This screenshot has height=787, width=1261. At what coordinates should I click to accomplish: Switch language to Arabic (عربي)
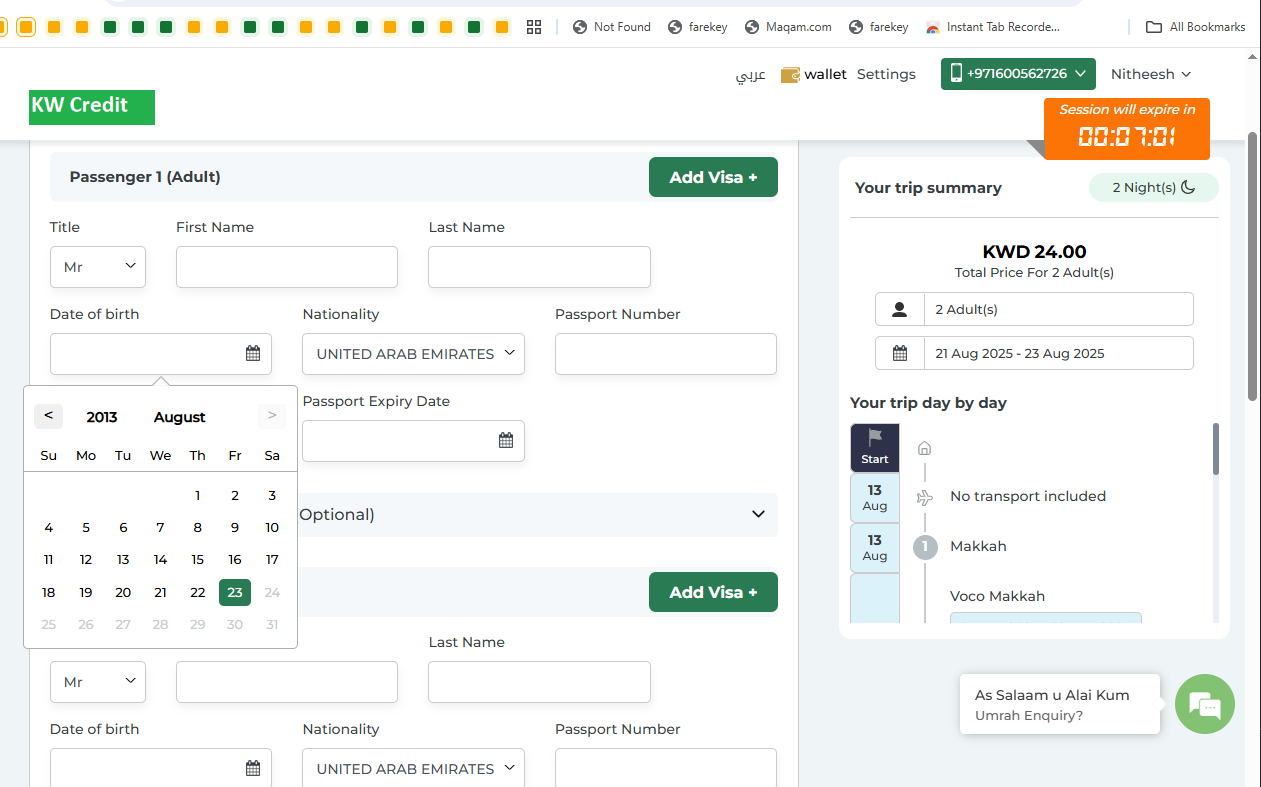pyautogui.click(x=751, y=74)
